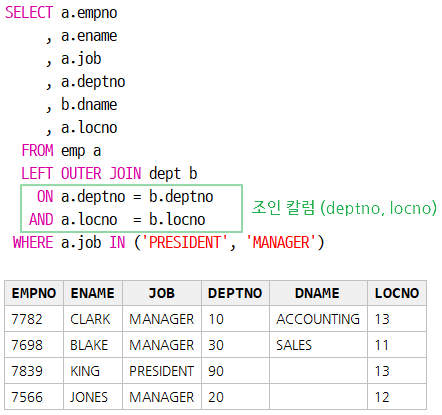Click locno value 11 in BLAKE row
This screenshot has height=415, width=442.
pyautogui.click(x=397, y=345)
